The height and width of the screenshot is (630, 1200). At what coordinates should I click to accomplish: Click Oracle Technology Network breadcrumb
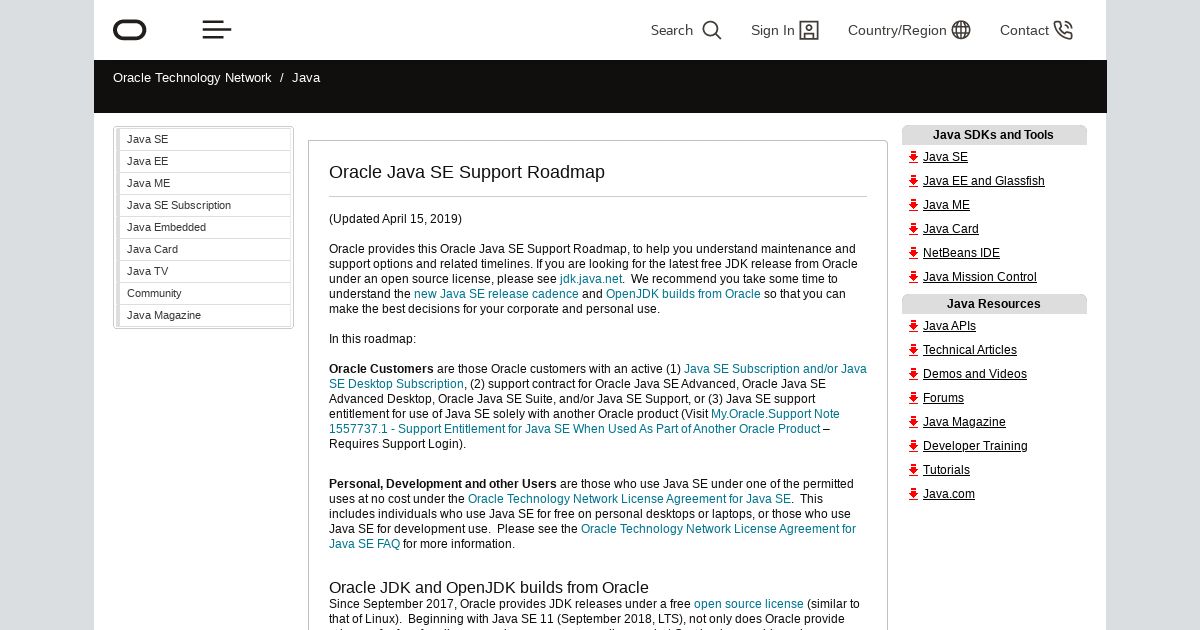192,78
